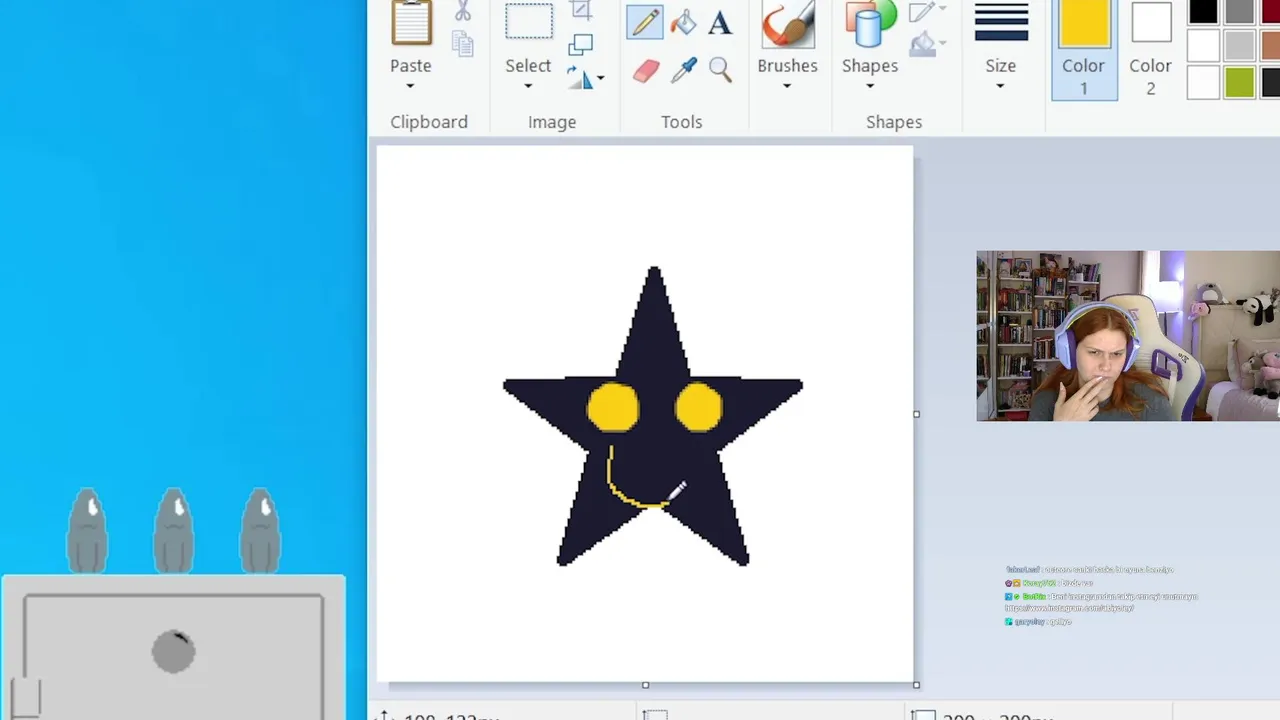This screenshot has height=720, width=1280.
Task: Click the Cut scissors icon
Action: click(462, 11)
